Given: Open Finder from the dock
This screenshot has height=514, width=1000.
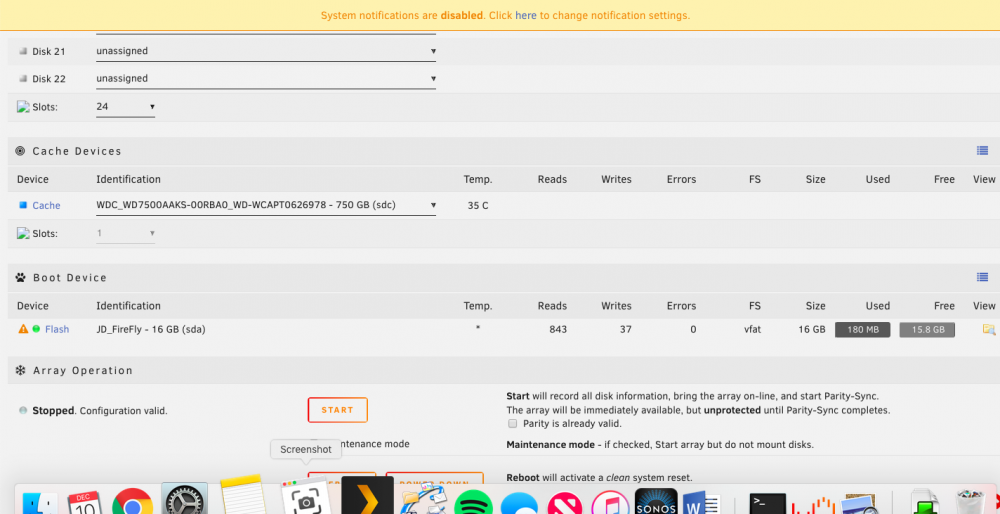Looking at the screenshot, I should coord(39,503).
